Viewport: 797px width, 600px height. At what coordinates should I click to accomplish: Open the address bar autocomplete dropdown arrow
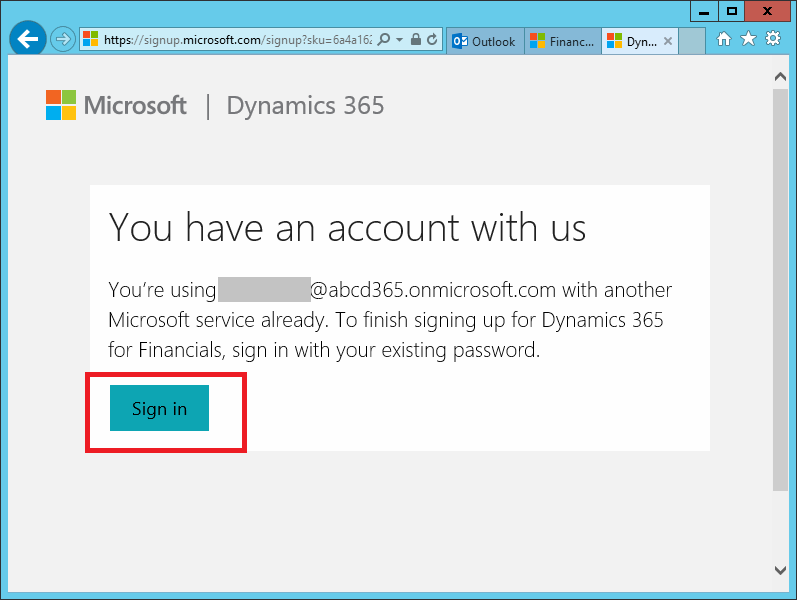400,40
